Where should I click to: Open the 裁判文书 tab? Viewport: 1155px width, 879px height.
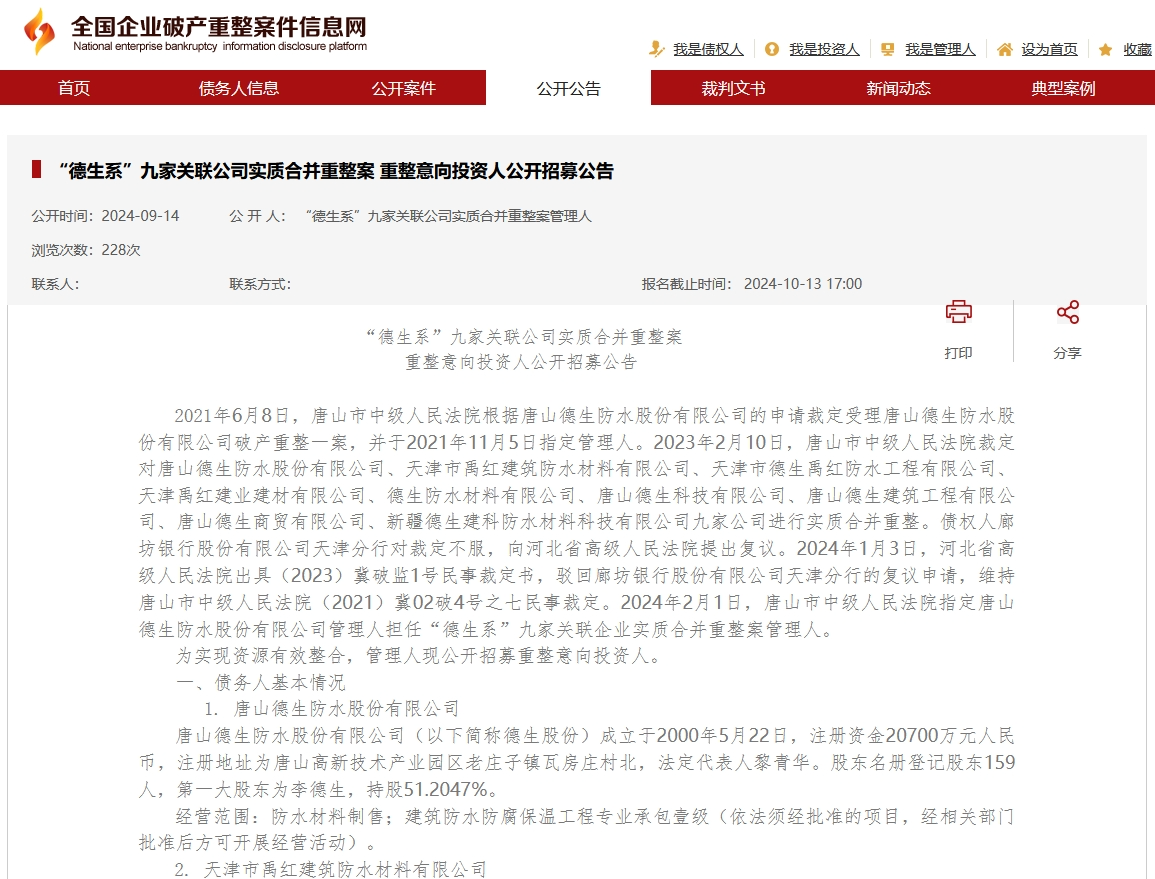(734, 88)
